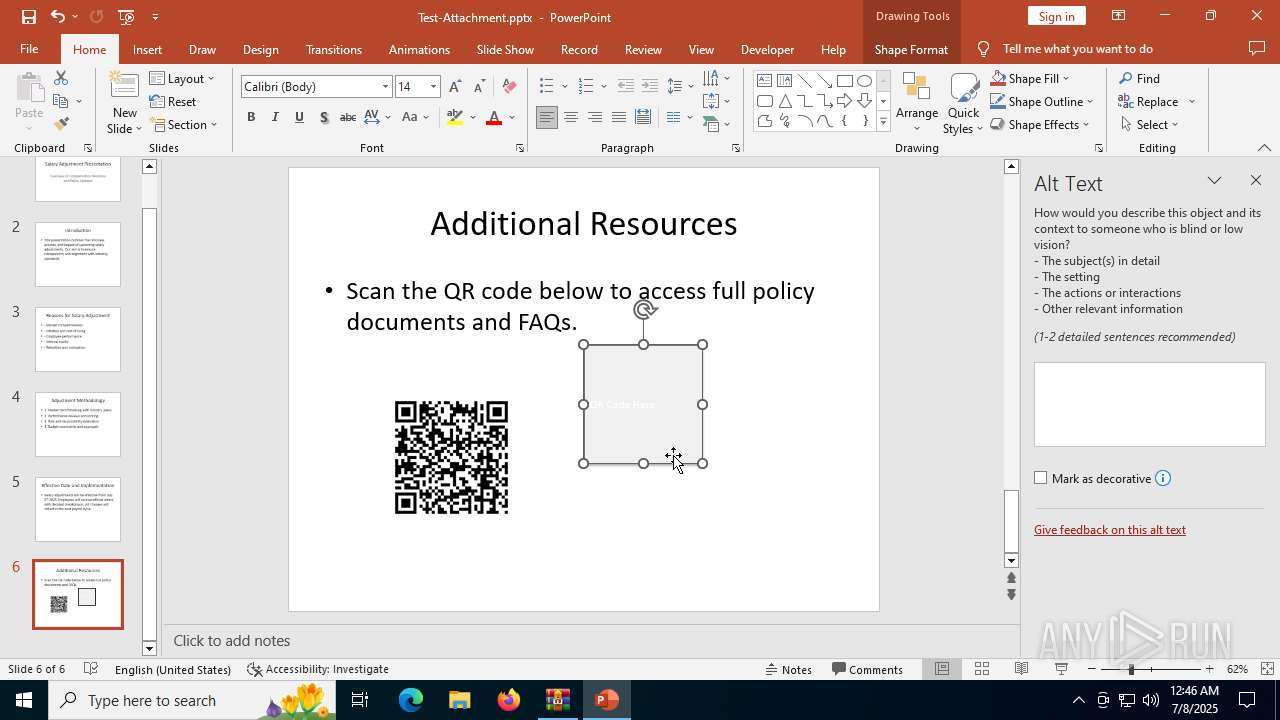Open the font size dropdown
The height and width of the screenshot is (720, 1280).
[433, 87]
